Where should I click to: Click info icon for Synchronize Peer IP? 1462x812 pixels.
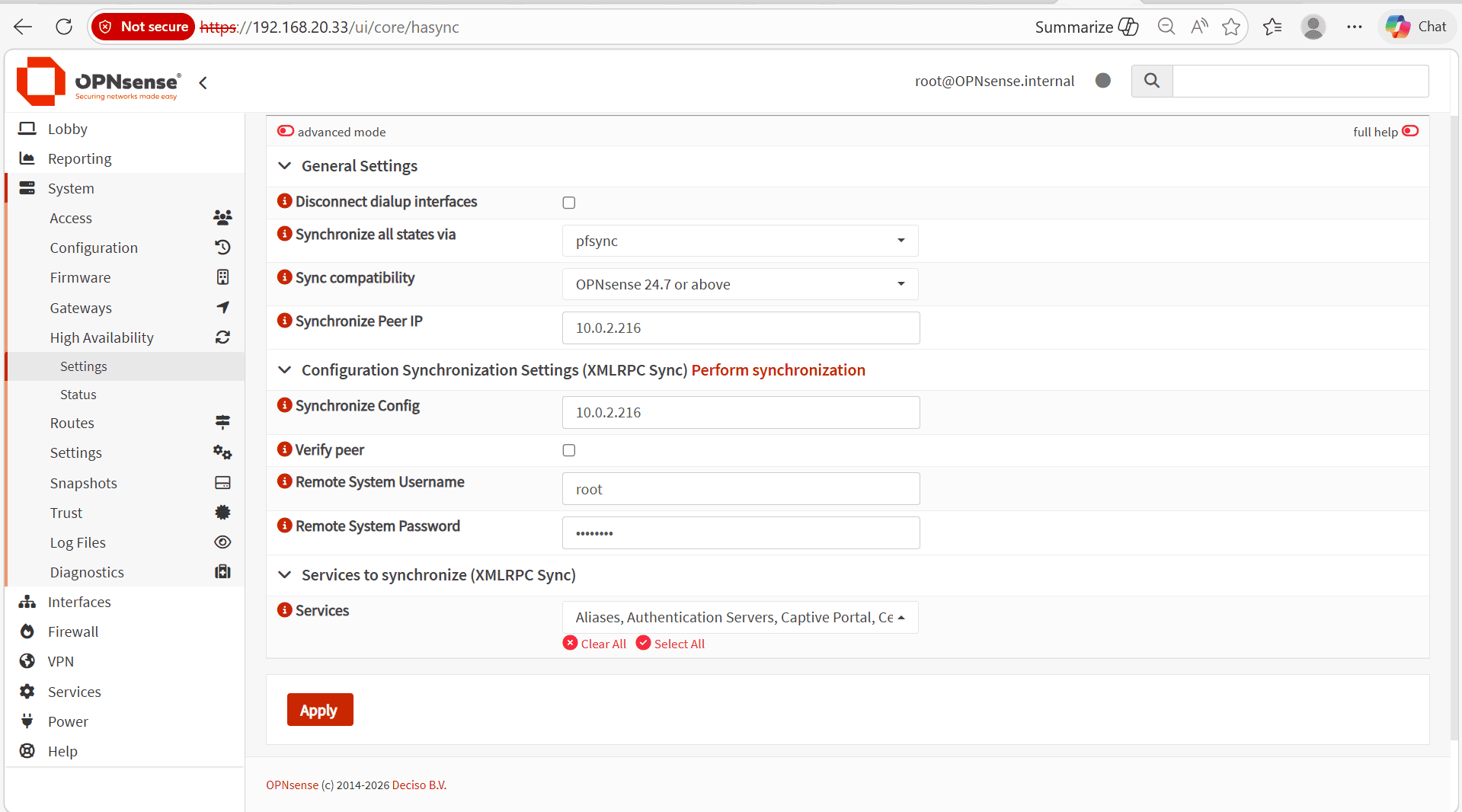pyautogui.click(x=285, y=321)
